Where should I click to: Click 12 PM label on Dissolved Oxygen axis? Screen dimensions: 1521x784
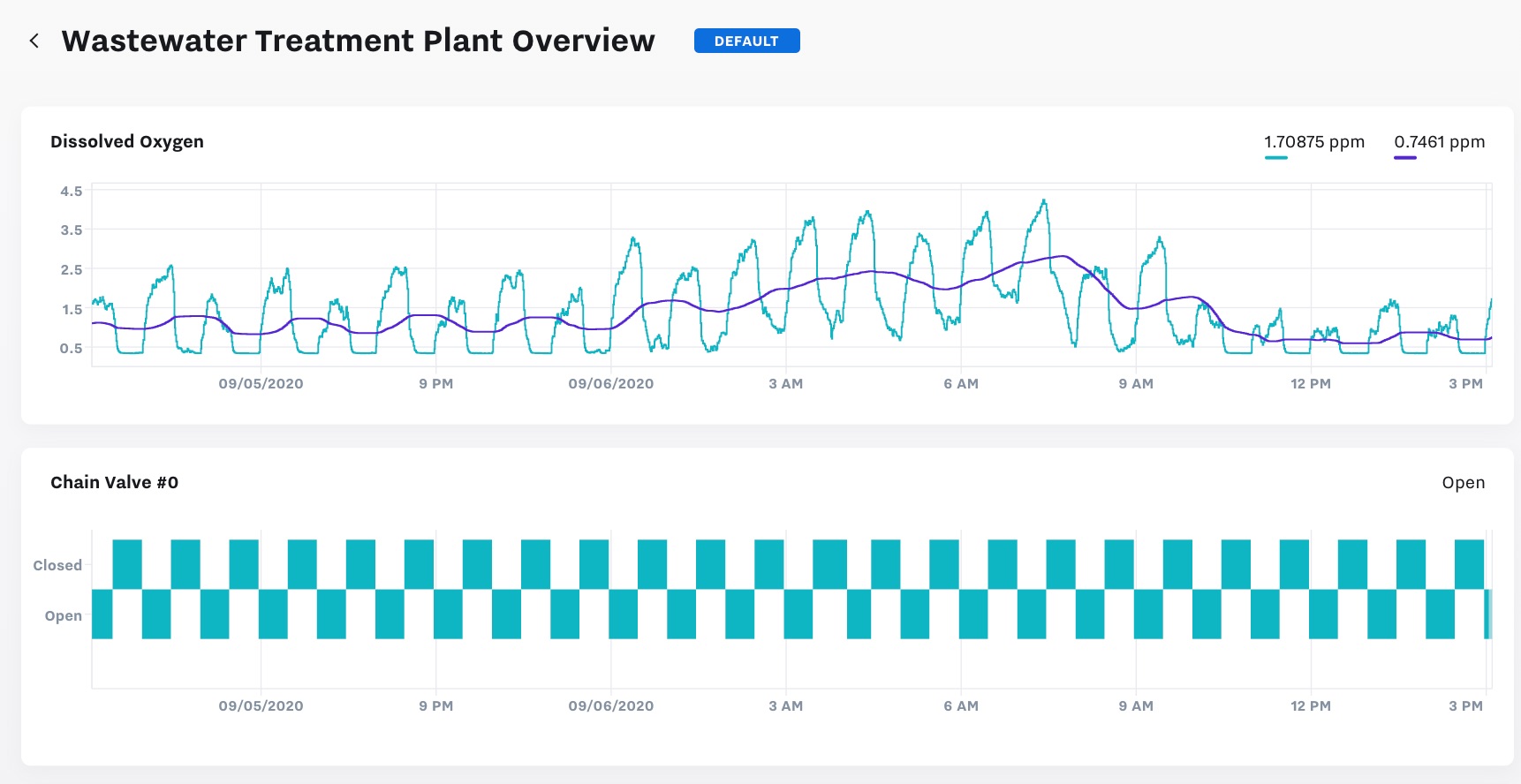coord(1311,383)
